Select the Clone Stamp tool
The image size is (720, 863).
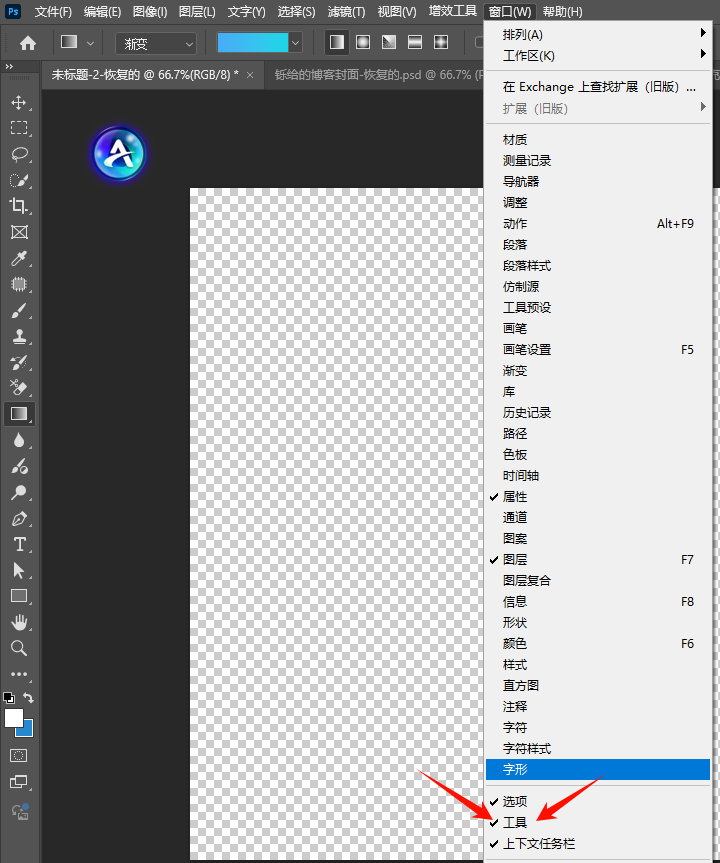19,337
